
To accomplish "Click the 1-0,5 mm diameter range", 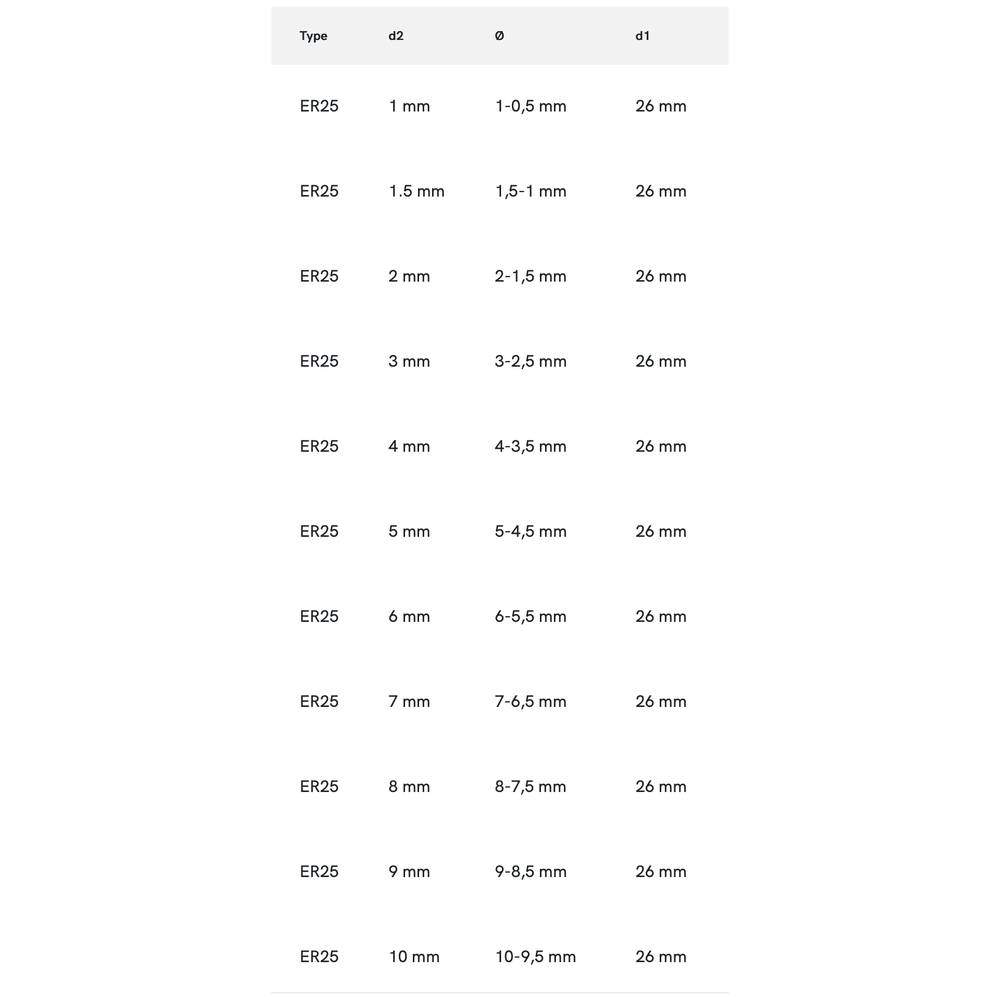I will pos(531,106).
